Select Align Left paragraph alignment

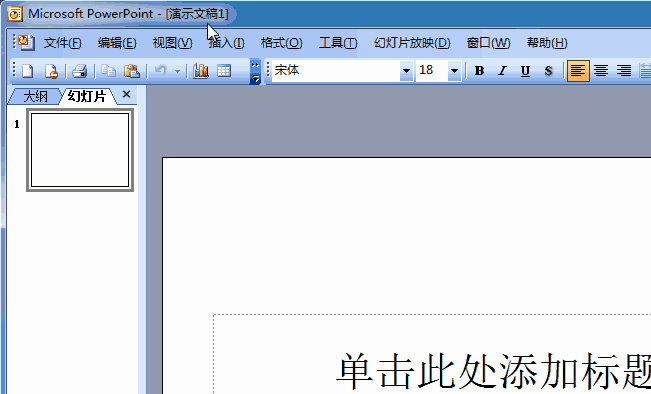578,71
